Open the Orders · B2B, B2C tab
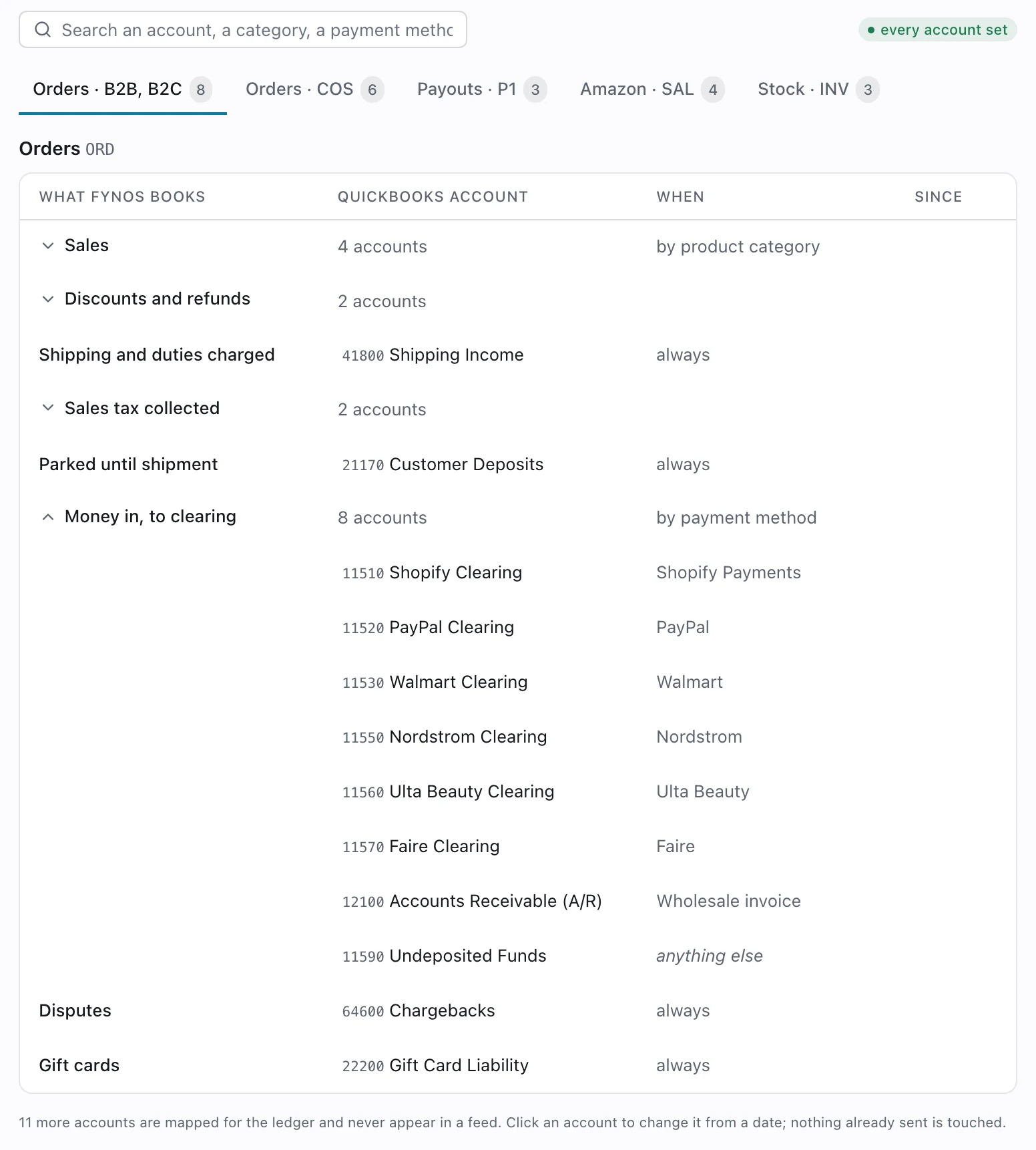Viewport: 1036px width, 1150px height. click(123, 89)
